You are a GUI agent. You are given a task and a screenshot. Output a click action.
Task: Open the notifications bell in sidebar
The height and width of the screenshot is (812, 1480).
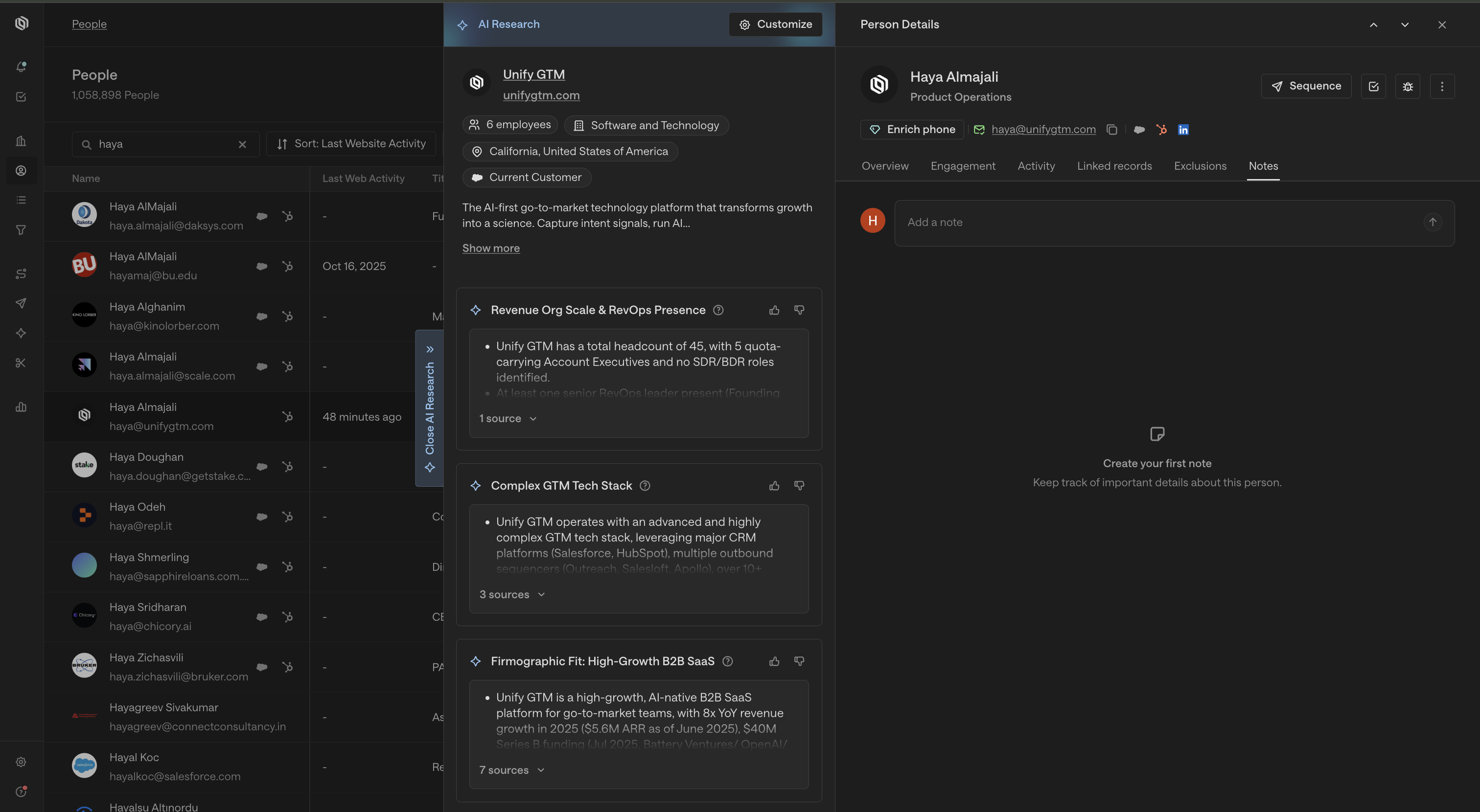coord(21,67)
